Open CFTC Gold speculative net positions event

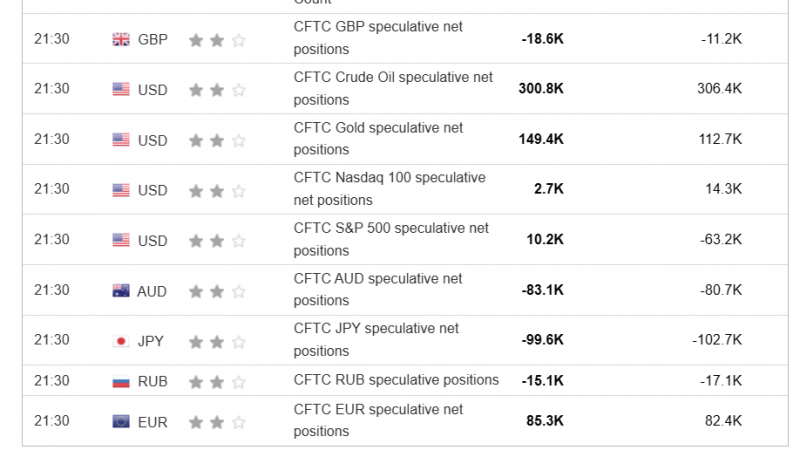(378, 138)
